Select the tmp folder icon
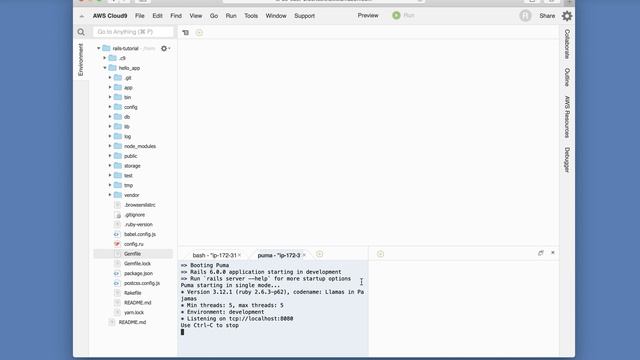 click(118, 185)
